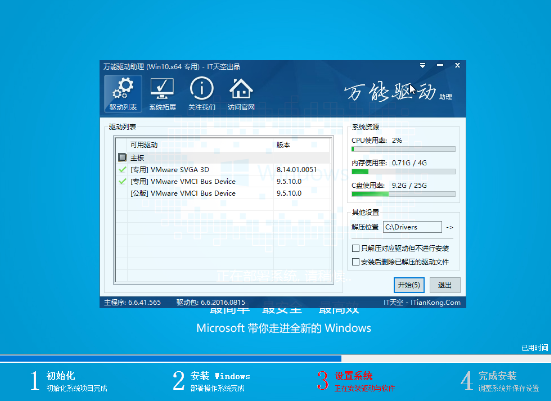This screenshot has width=551, height=401.
Task: Click the C drive usage progress bar
Action: [x=404, y=194]
